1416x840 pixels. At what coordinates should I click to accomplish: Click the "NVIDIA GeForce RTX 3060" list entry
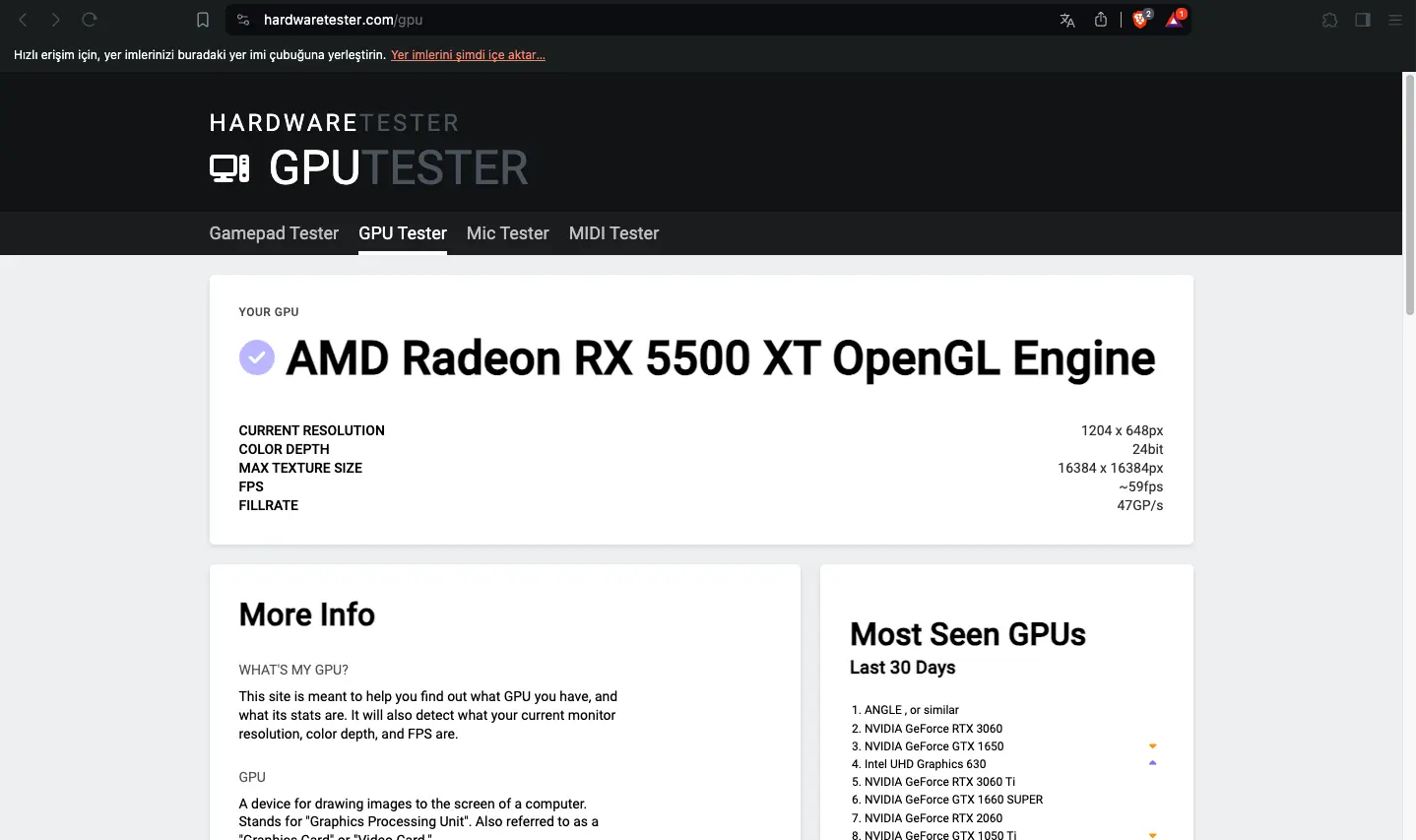pos(933,729)
